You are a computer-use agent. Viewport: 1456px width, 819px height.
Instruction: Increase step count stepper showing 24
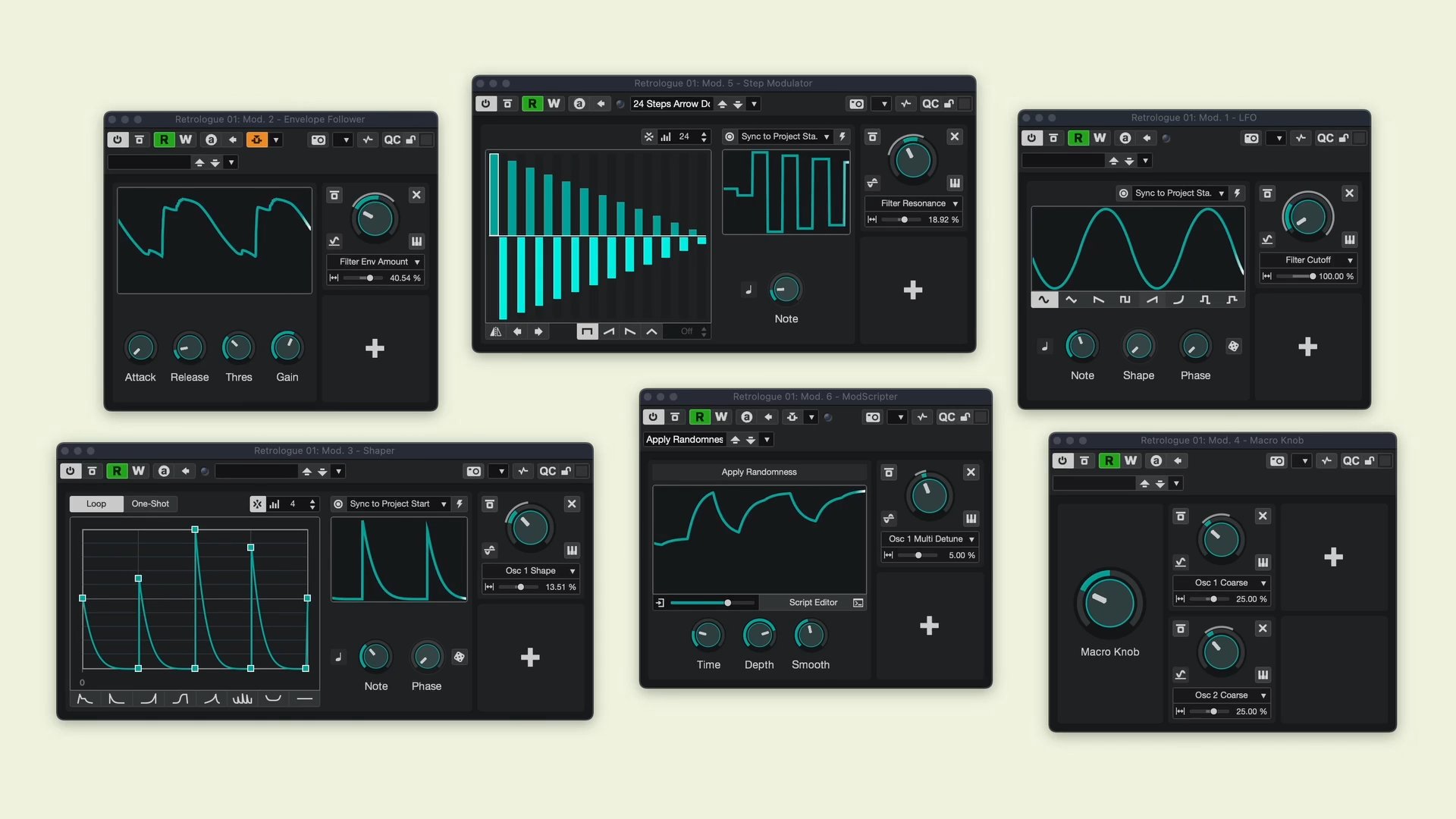point(704,133)
